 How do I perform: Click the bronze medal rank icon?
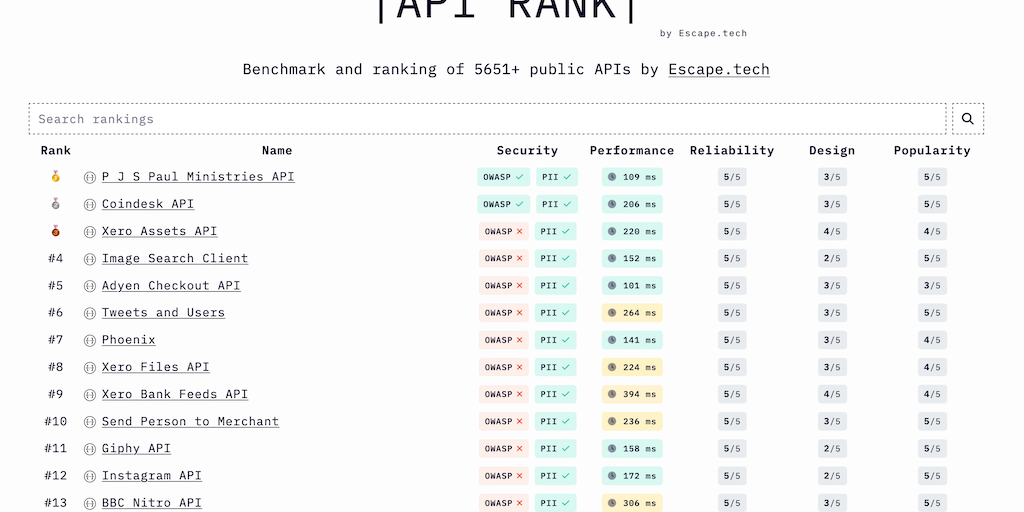click(x=56, y=231)
